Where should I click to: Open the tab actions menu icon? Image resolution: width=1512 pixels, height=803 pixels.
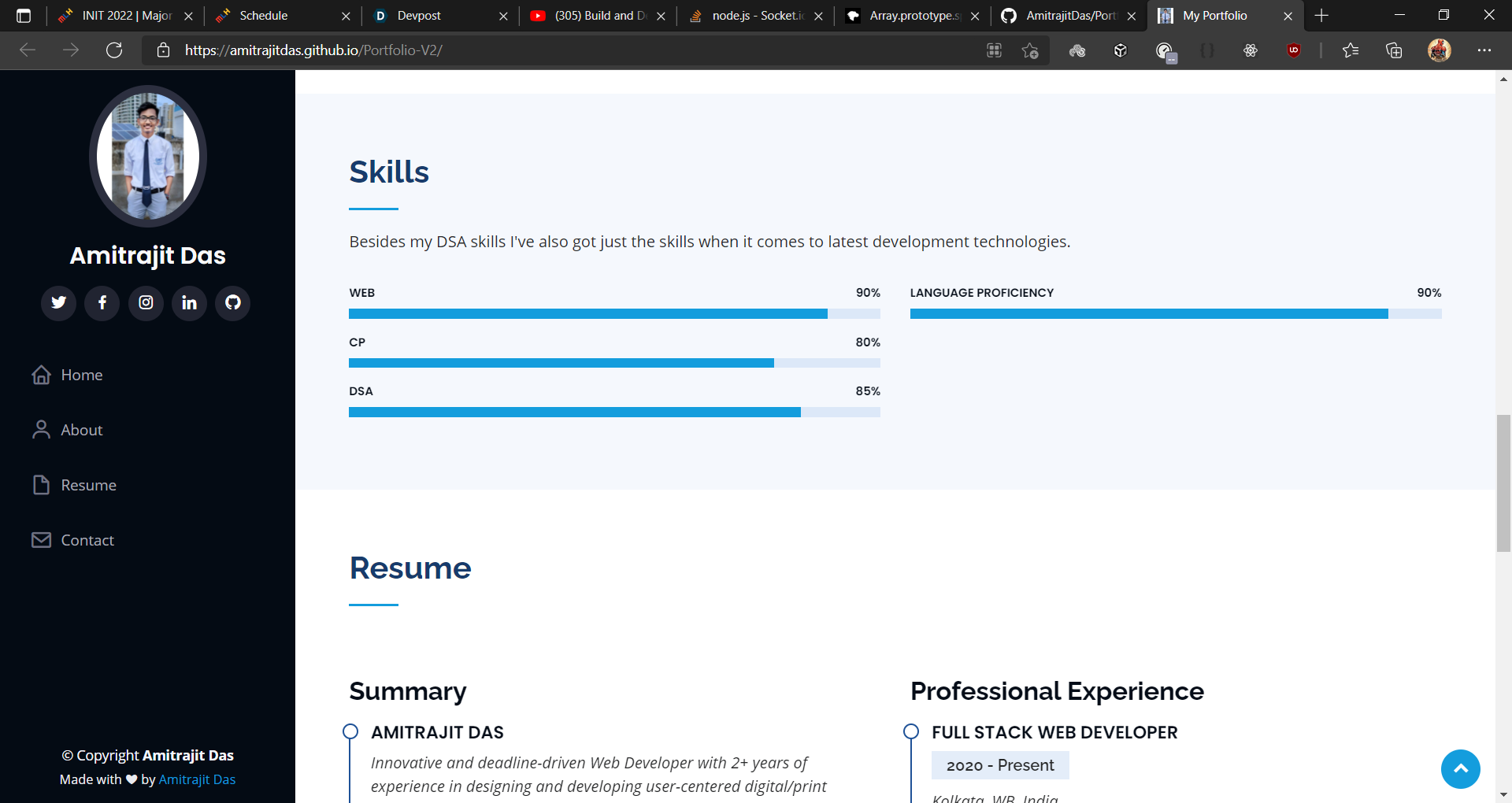24,16
